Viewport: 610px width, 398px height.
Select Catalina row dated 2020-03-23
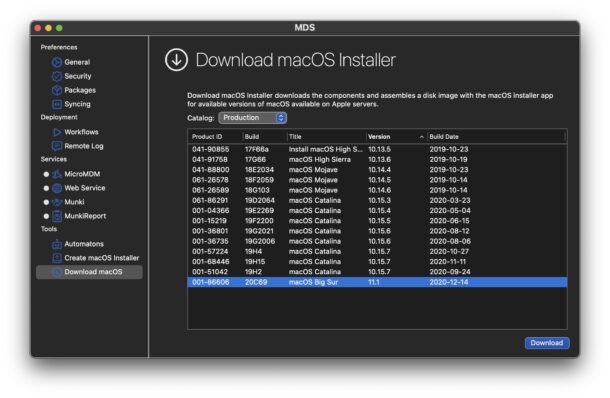coord(377,200)
